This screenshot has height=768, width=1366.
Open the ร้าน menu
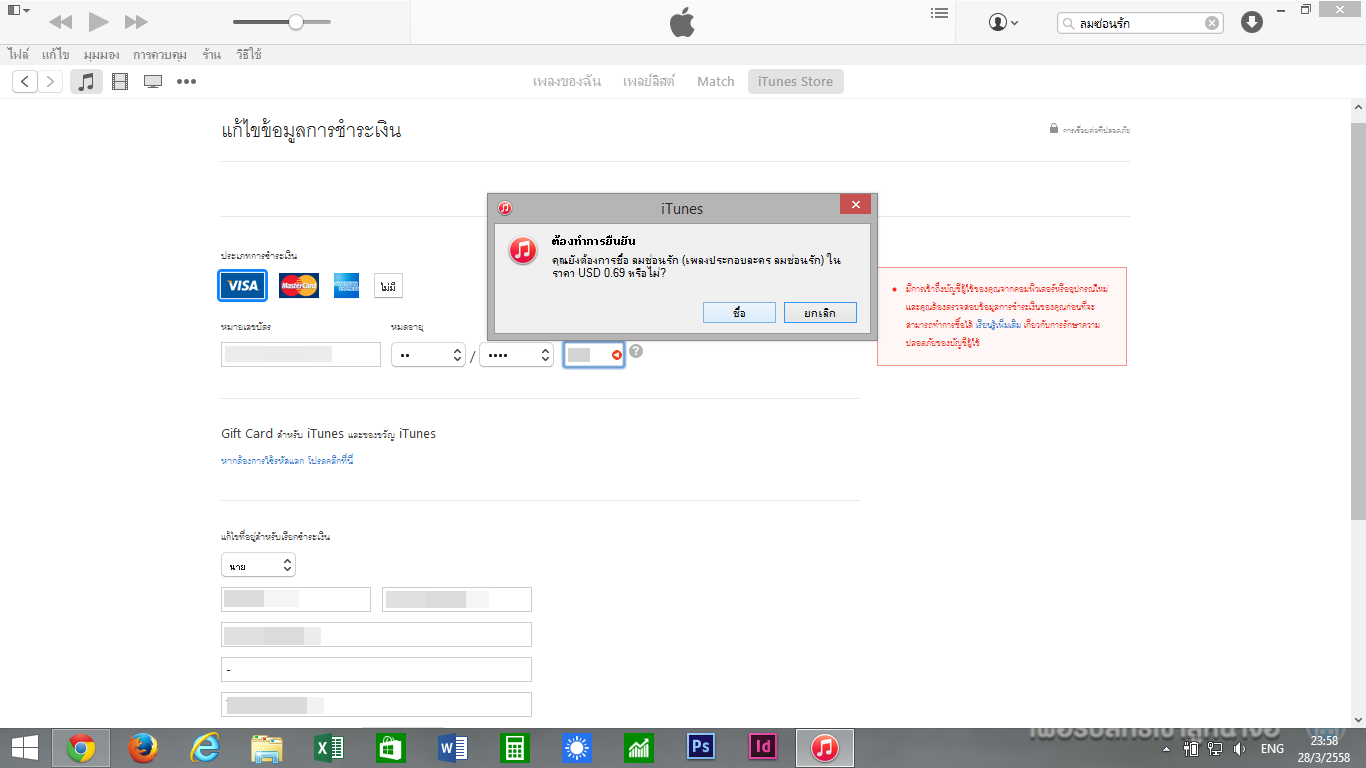[x=211, y=54]
